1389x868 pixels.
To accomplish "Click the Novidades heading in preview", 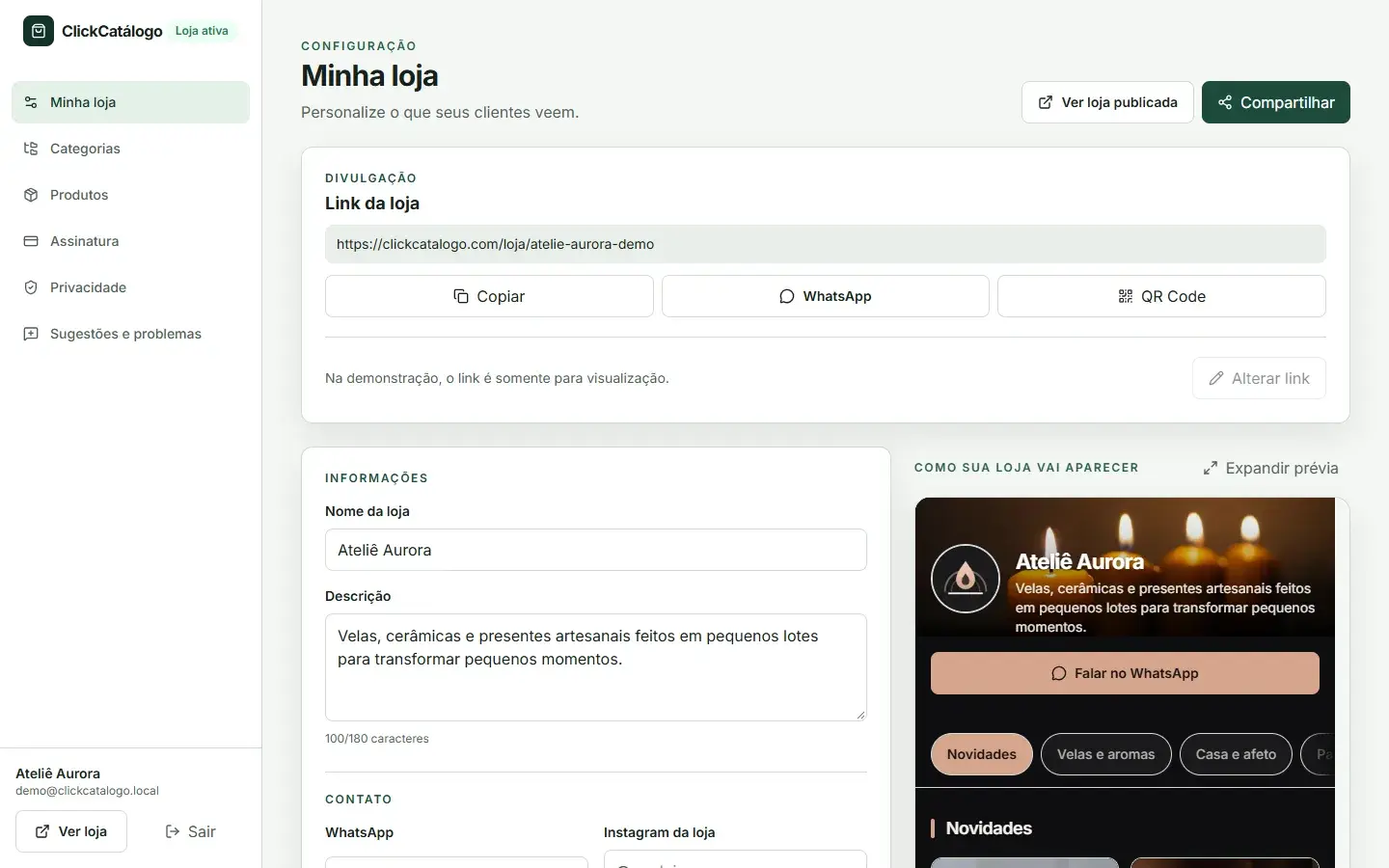I will tap(989, 828).
